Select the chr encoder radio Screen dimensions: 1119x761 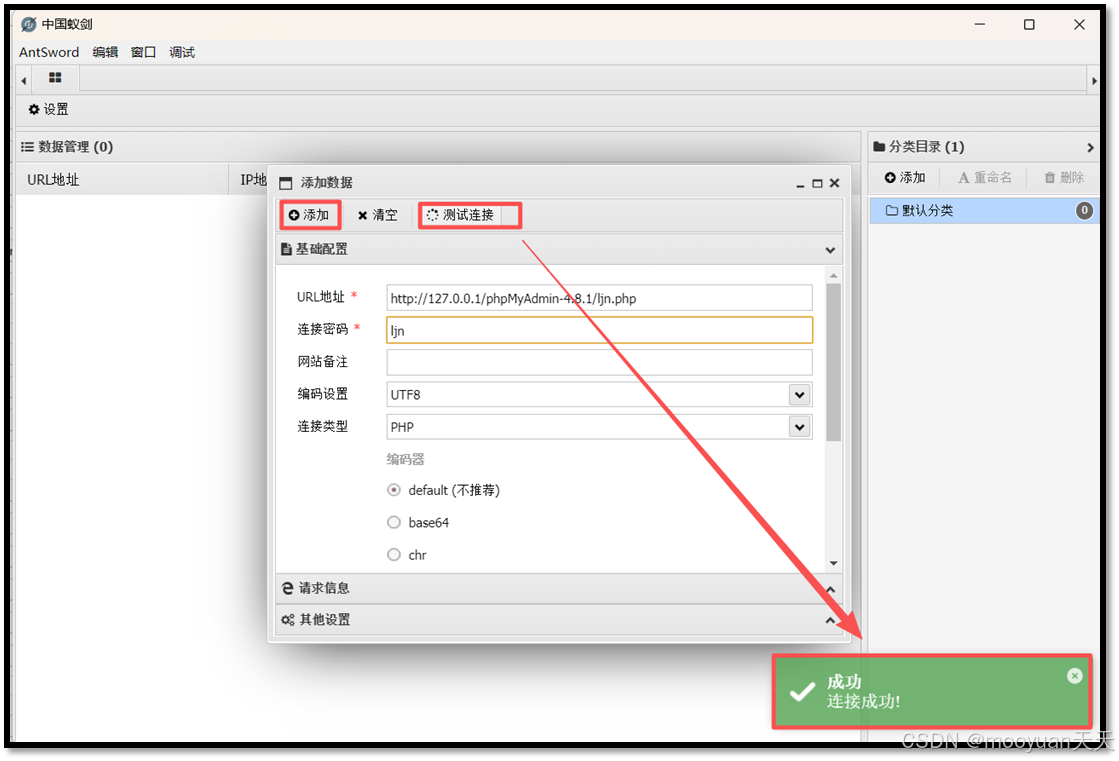pyautogui.click(x=393, y=554)
